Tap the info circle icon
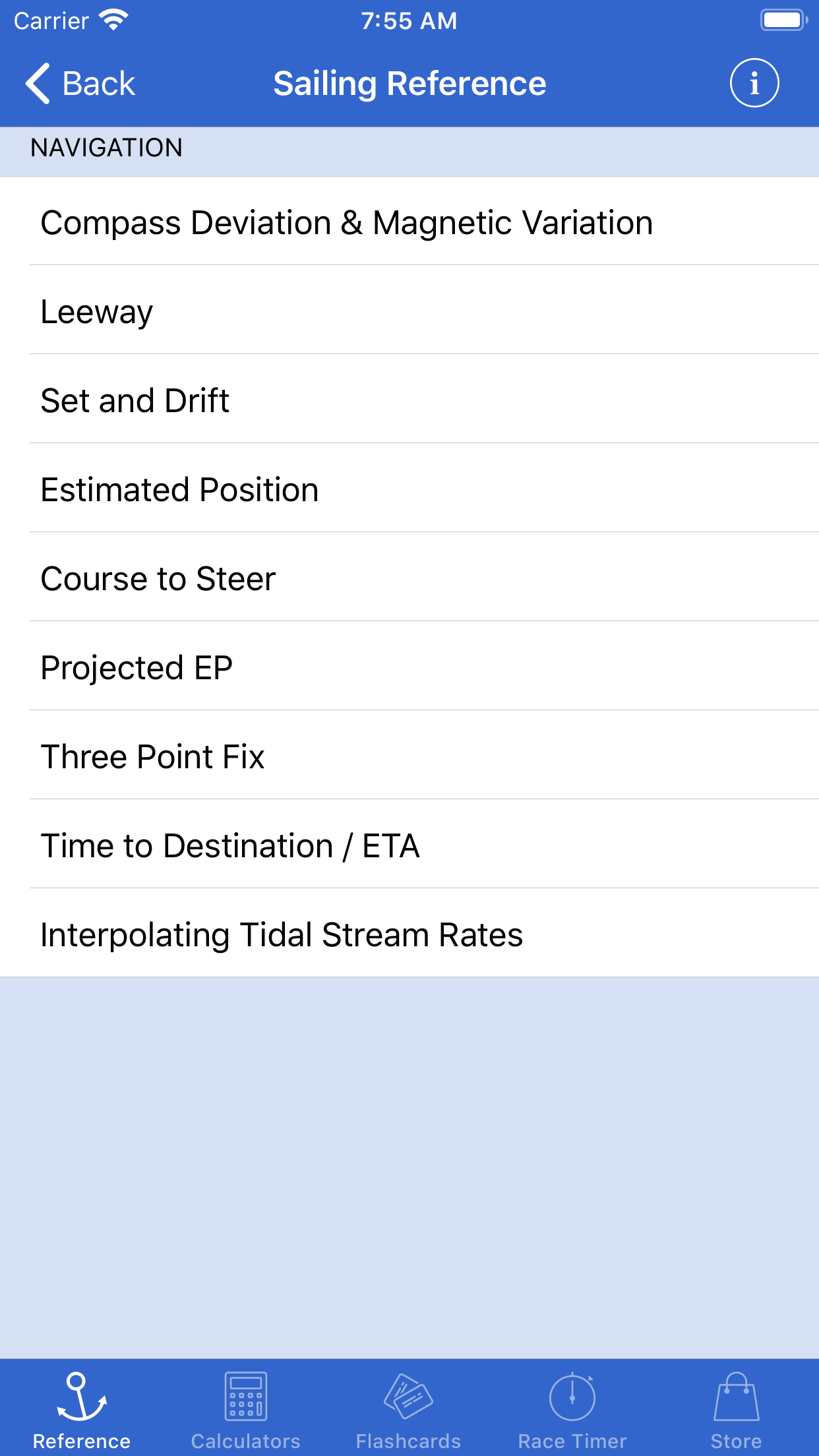This screenshot has width=819, height=1456. (754, 83)
